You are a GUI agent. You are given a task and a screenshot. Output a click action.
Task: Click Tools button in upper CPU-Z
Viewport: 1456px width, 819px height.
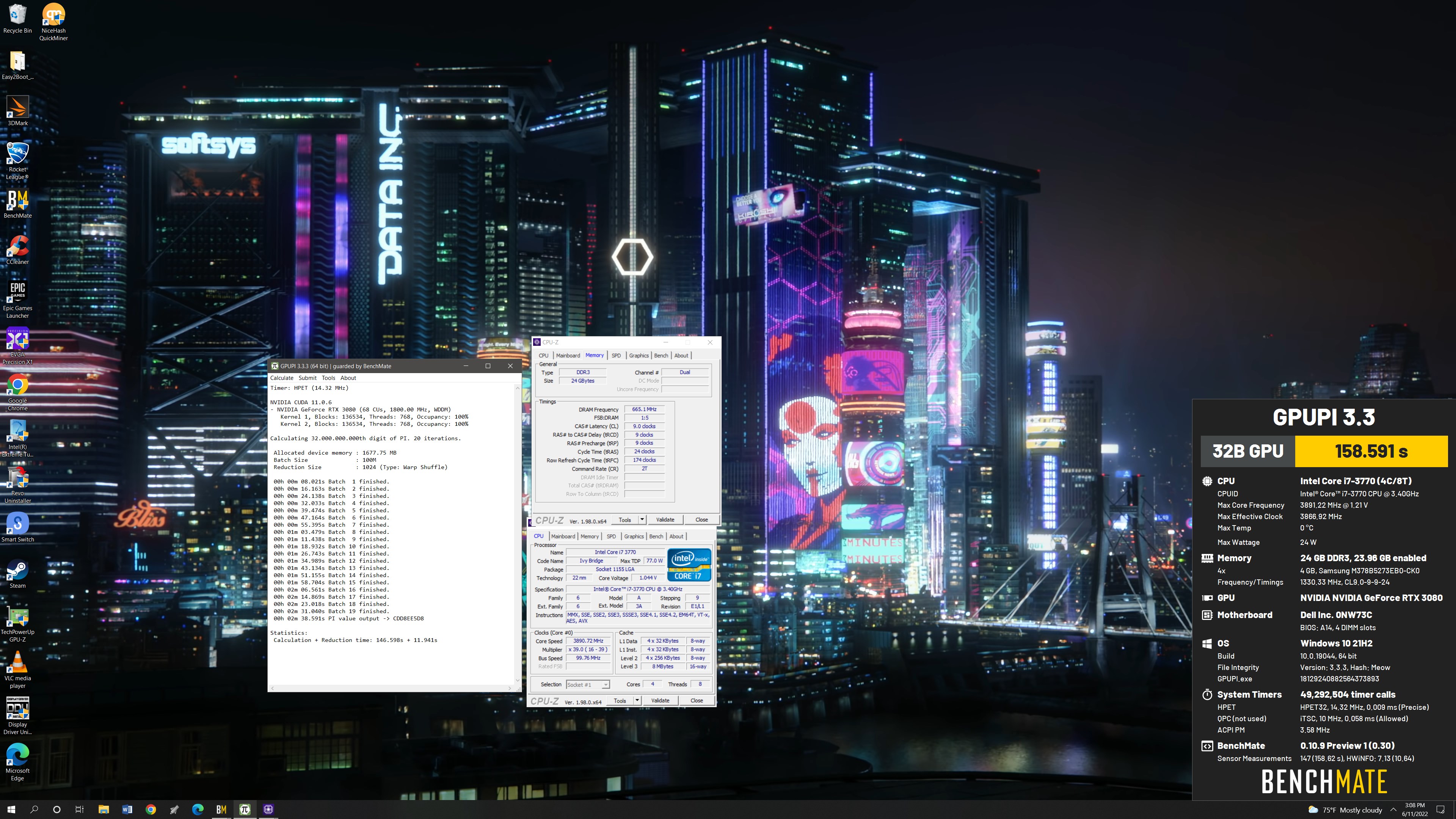coord(624,519)
